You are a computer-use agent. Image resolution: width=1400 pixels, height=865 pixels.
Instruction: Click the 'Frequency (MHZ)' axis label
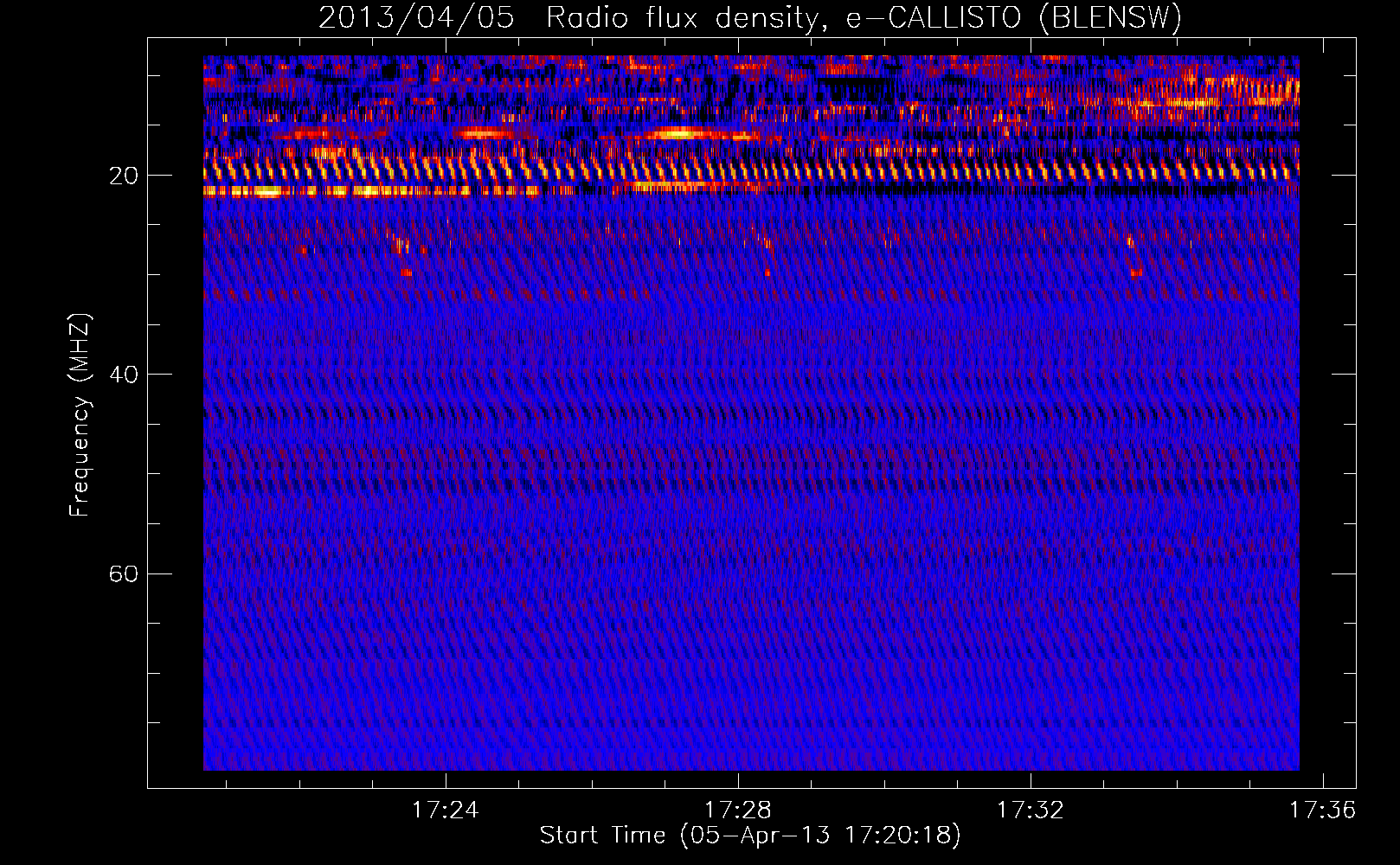point(79,415)
